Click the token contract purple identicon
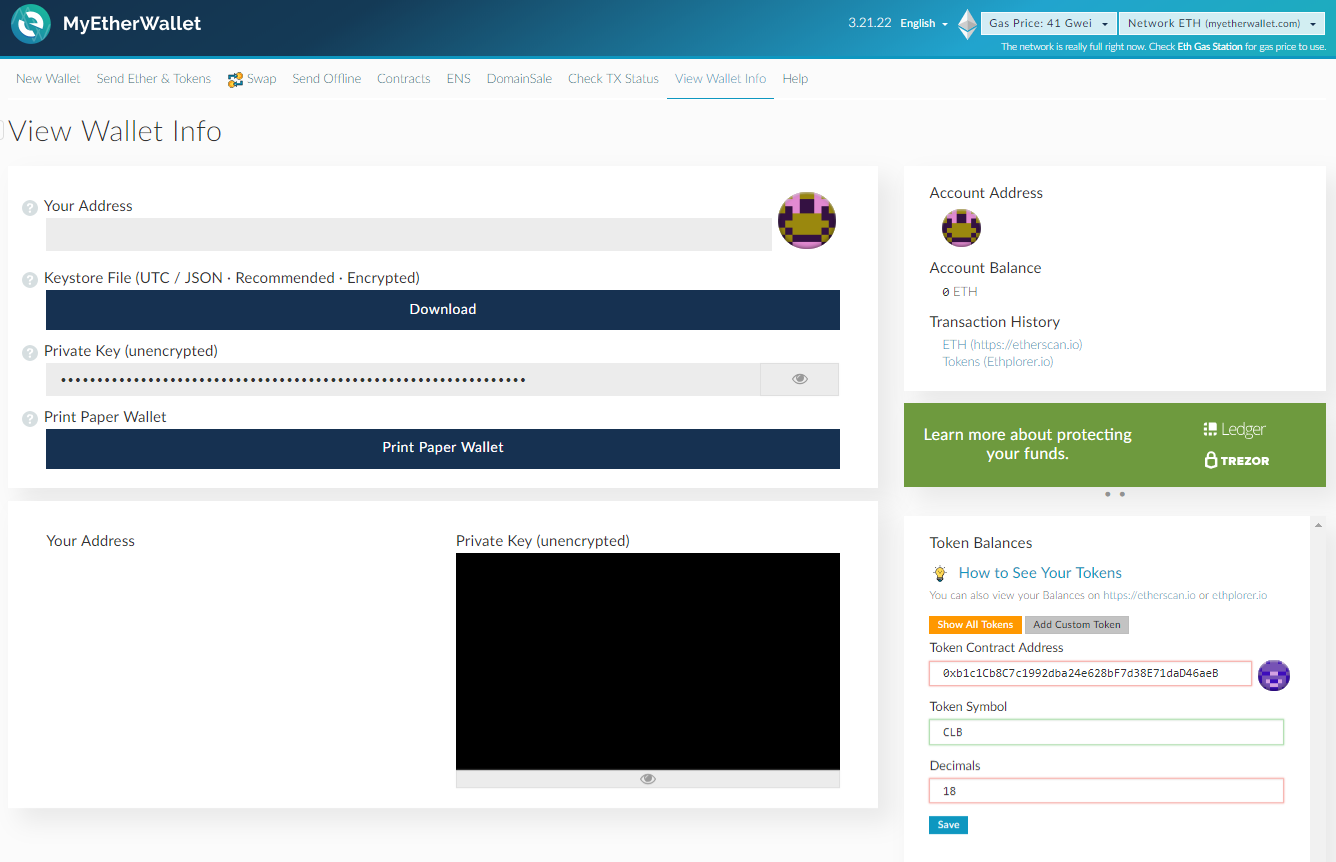The height and width of the screenshot is (862, 1336). (1273, 675)
